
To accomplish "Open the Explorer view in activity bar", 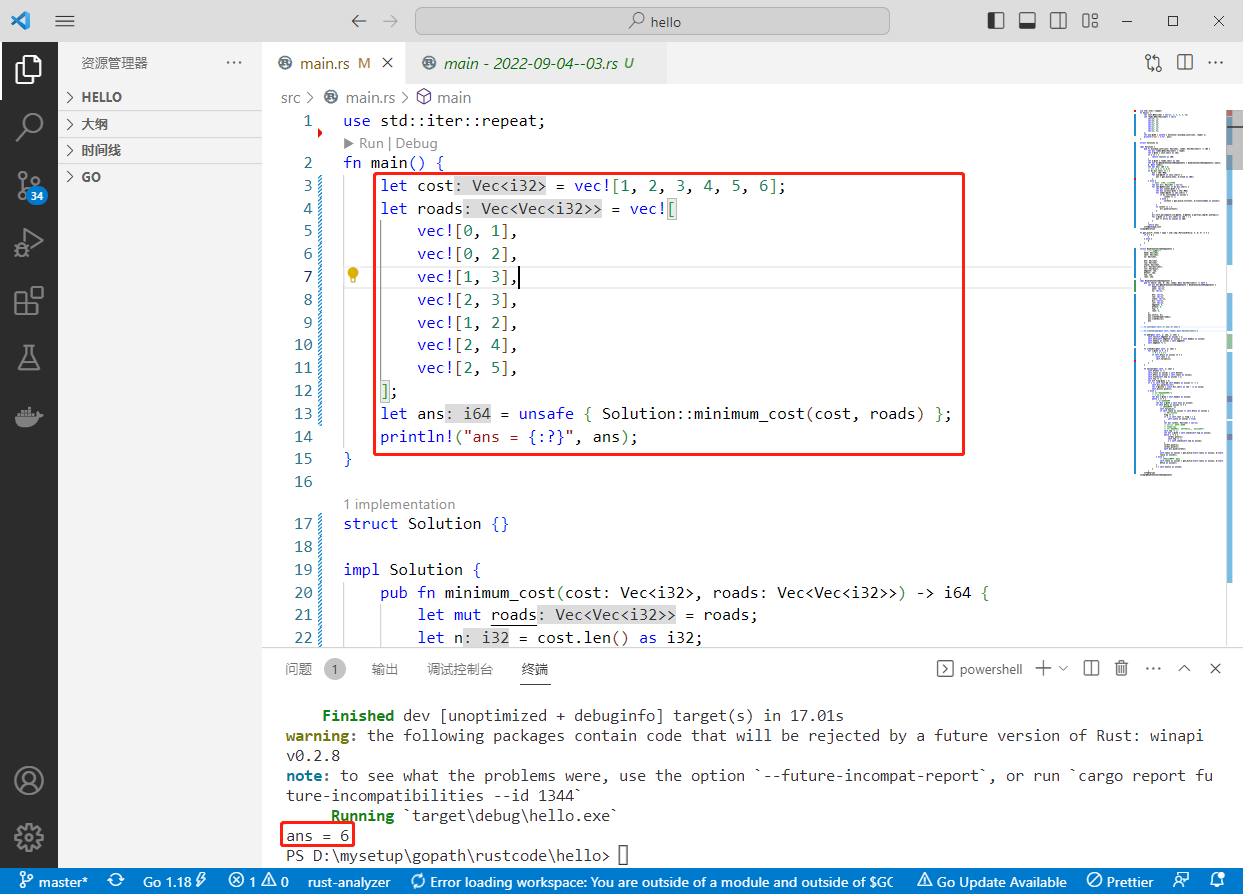I will (x=29, y=70).
